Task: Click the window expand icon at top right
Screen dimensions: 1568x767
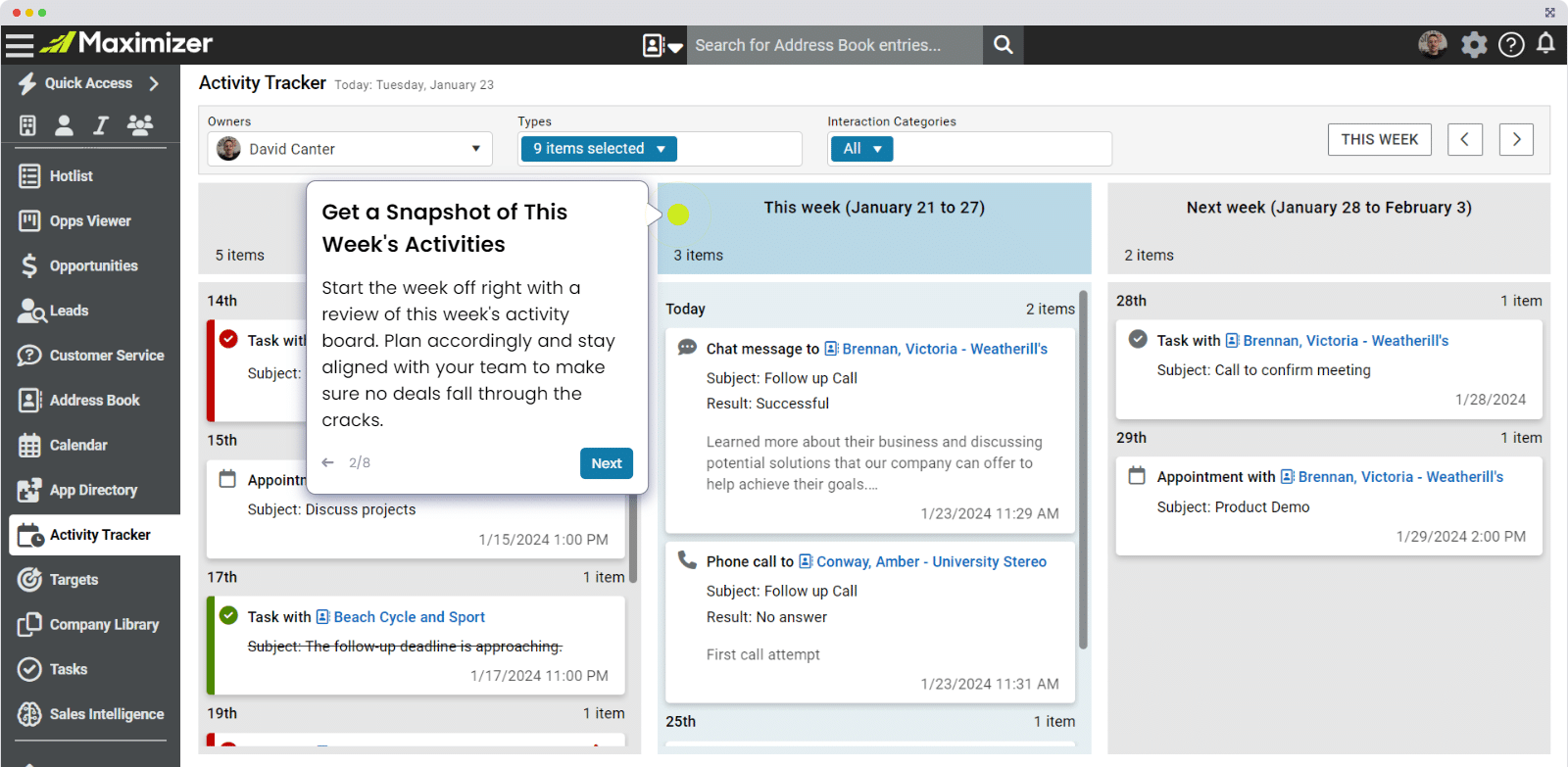Action: [1549, 13]
